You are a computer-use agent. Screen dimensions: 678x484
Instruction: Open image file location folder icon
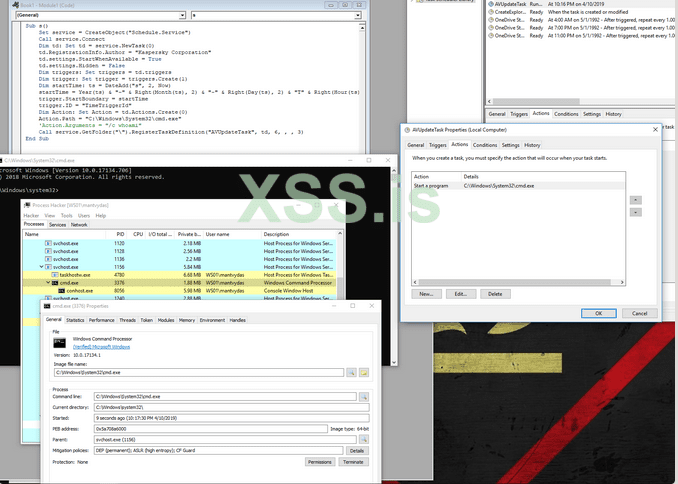click(x=364, y=372)
